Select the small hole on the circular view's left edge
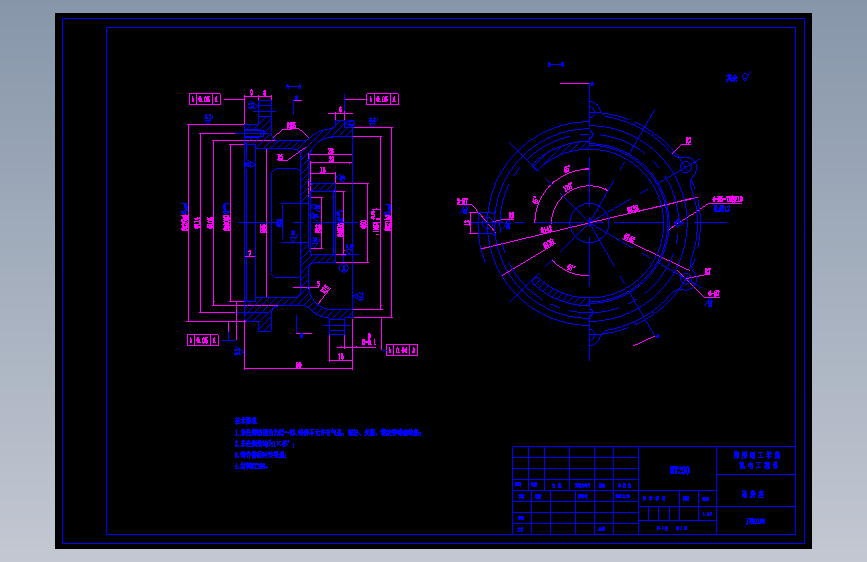Image resolution: width=867 pixels, height=562 pixels. point(488,223)
